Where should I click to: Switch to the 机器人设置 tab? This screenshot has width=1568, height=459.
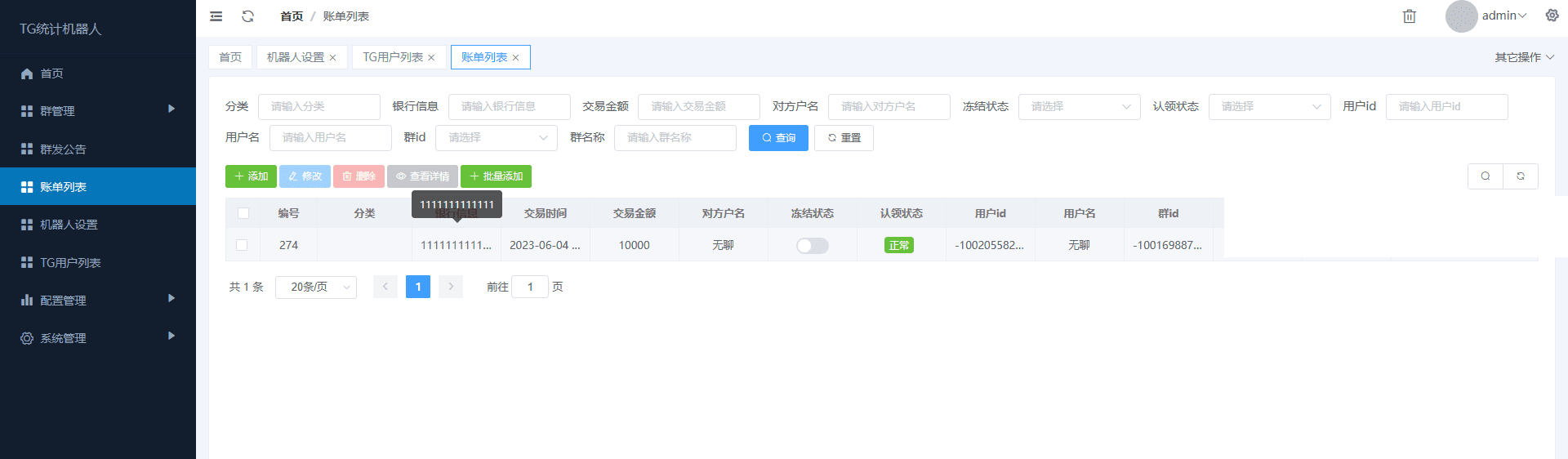pyautogui.click(x=295, y=57)
